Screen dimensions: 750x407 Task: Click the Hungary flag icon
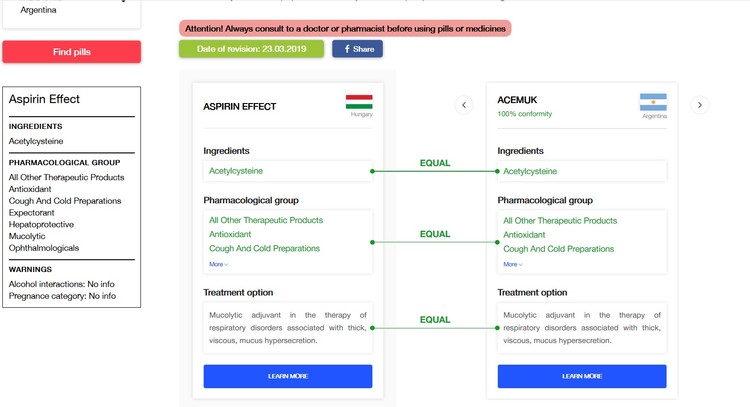tap(359, 101)
